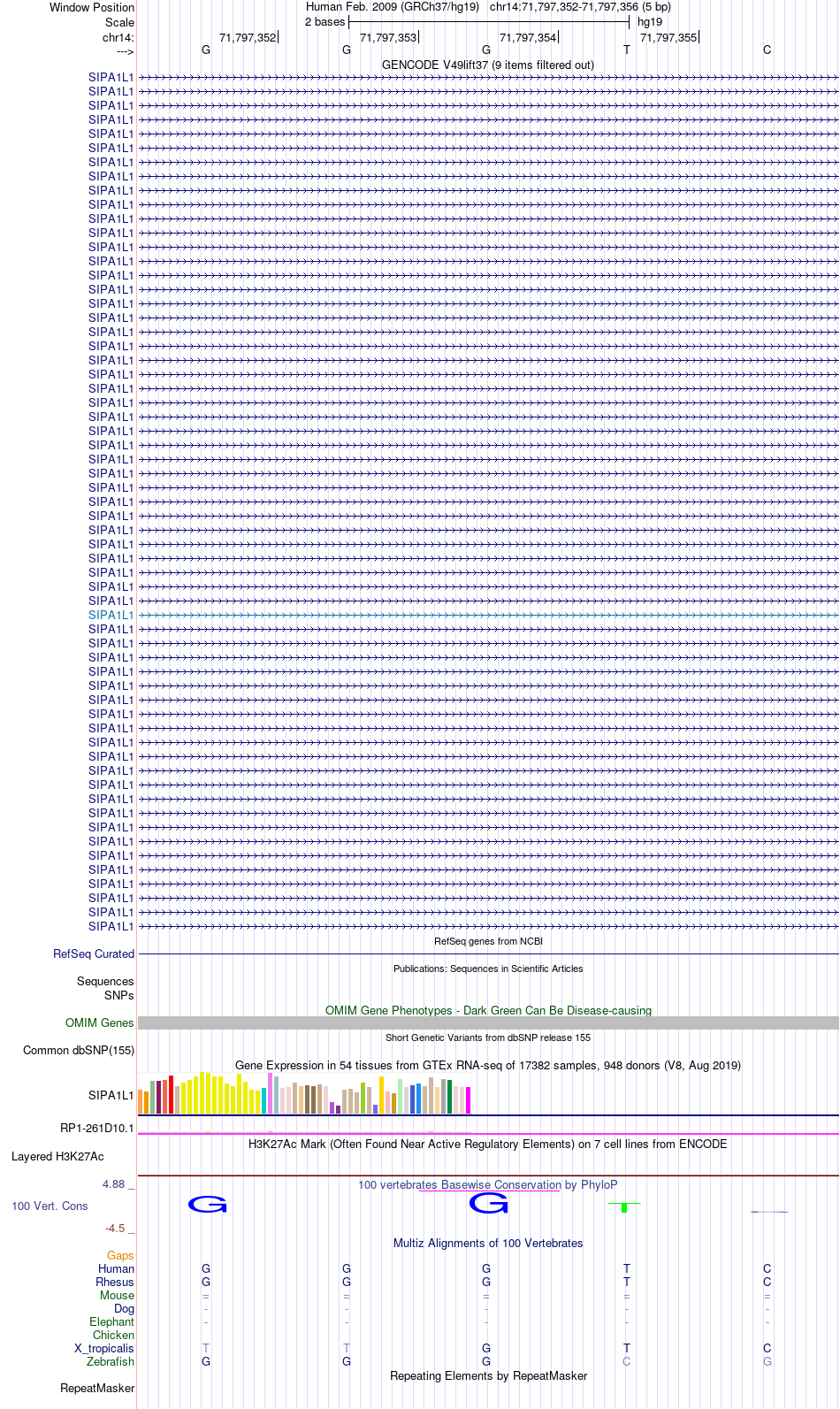840x1409 pixels.
Task: Click the T base in the Human alignment row
Action: click(627, 1268)
